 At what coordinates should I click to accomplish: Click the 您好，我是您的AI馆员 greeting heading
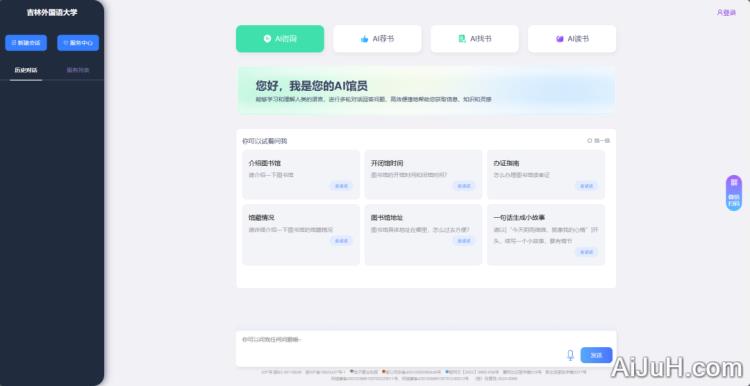(x=311, y=86)
